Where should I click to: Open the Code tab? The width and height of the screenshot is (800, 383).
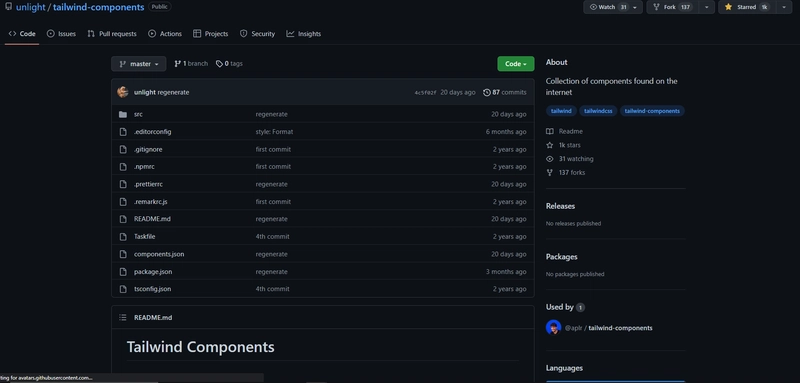click(22, 34)
